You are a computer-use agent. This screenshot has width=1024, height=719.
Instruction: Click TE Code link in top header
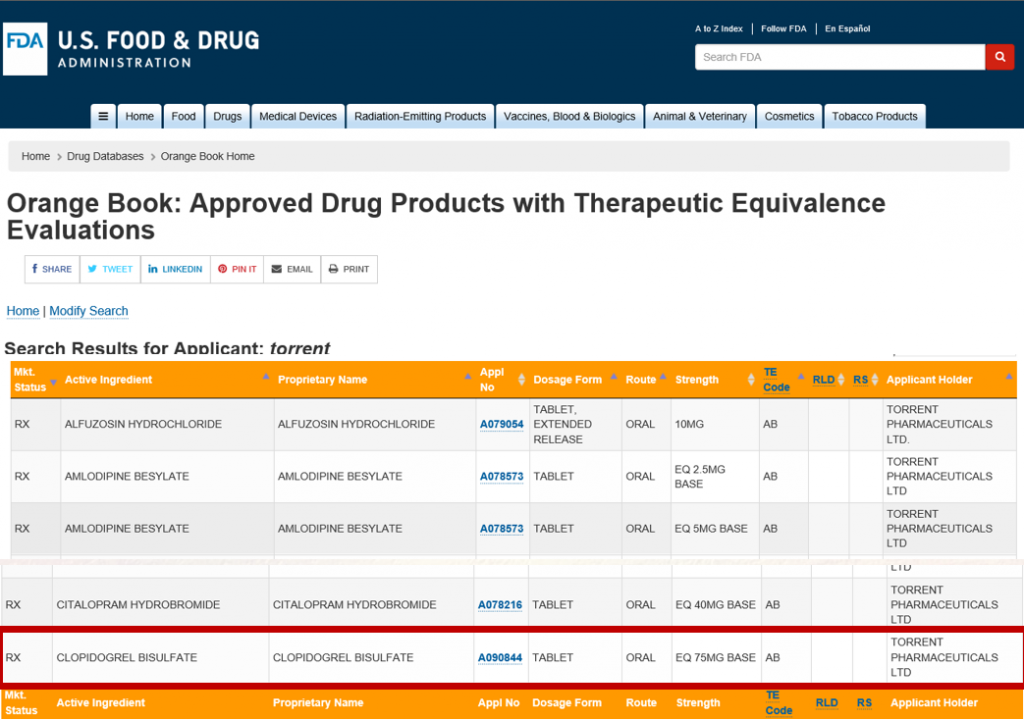click(x=776, y=379)
